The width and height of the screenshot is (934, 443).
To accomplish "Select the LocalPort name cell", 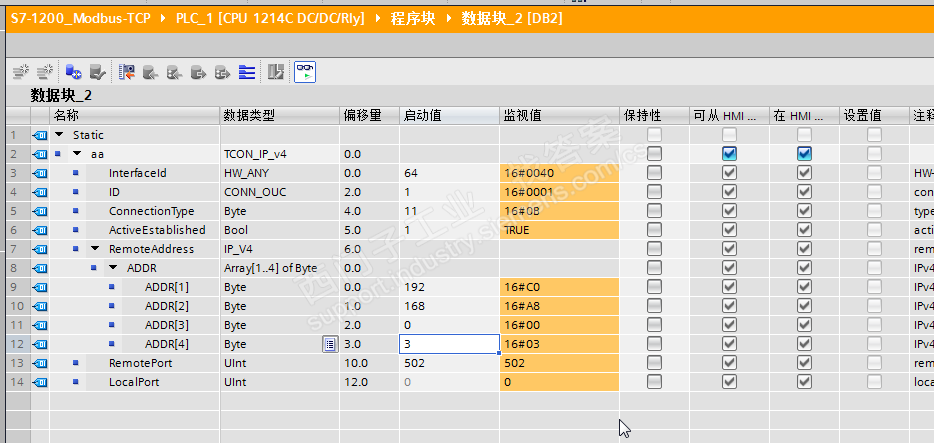I will (x=134, y=382).
